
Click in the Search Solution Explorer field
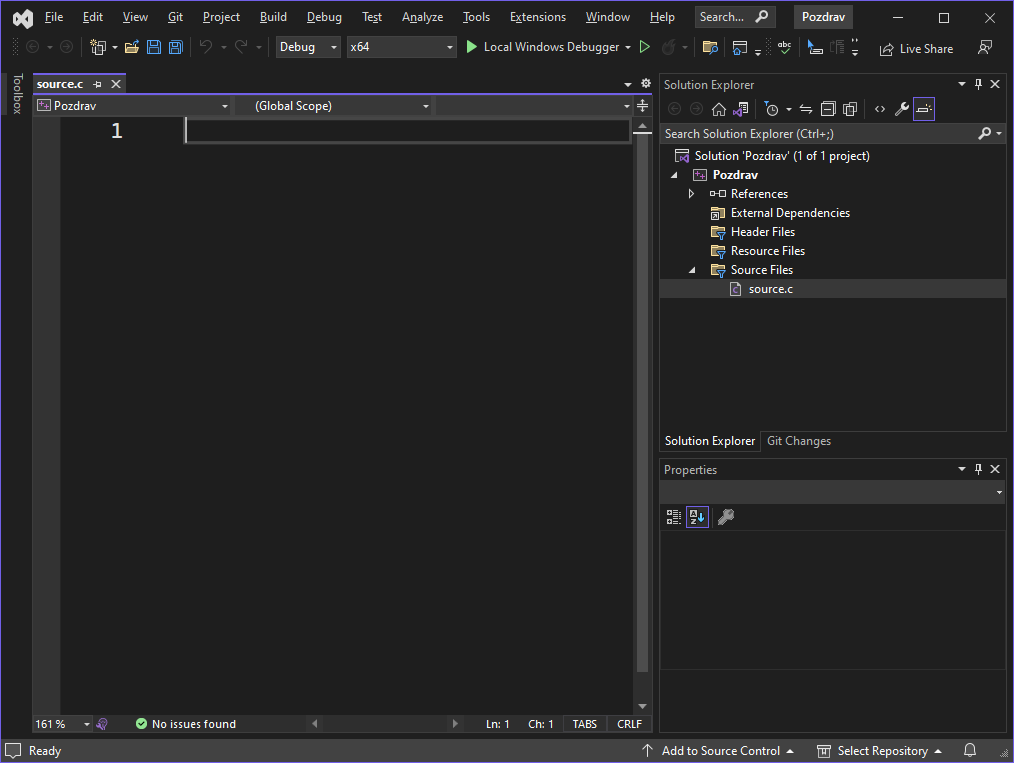coord(818,134)
